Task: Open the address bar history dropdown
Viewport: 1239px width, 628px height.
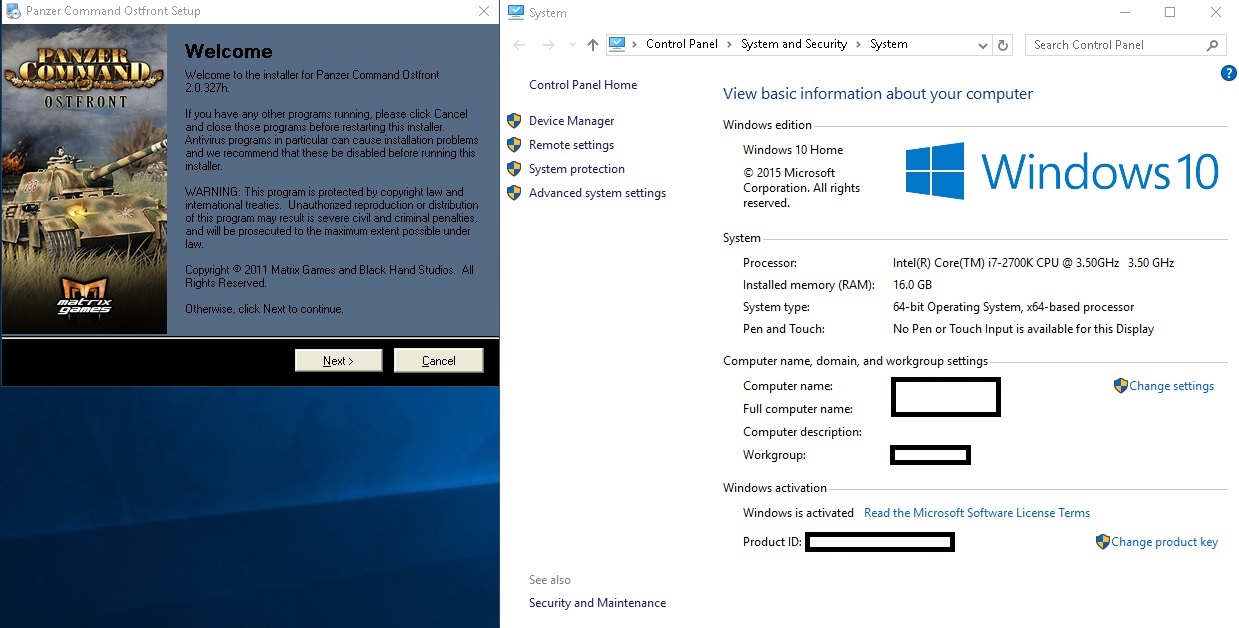Action: pos(983,45)
